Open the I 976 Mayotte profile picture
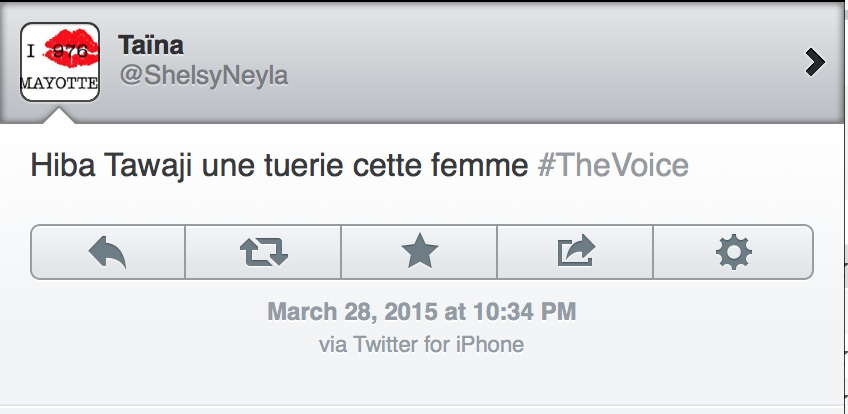The image size is (848, 414). click(x=60, y=62)
